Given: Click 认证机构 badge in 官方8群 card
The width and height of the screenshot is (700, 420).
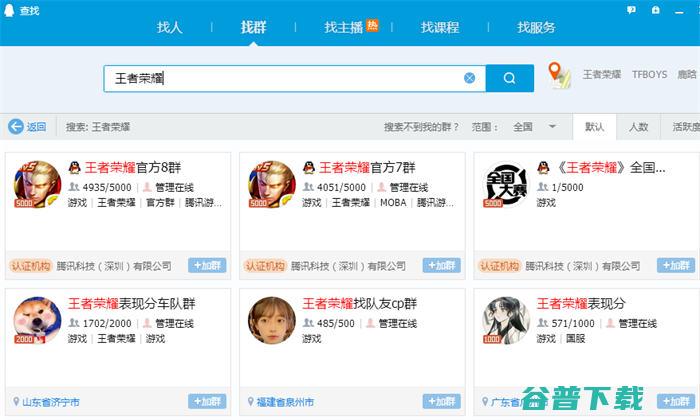Looking at the screenshot, I should [31, 266].
